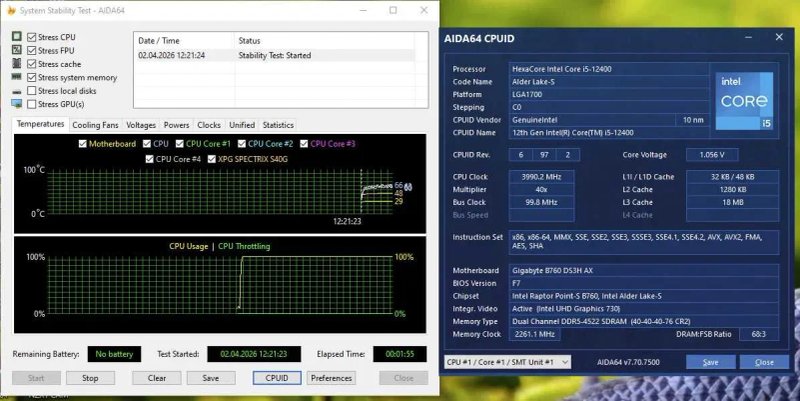This screenshot has height=401, width=800.
Task: Click the cache chip icon beside Stress cache
Action: 17,63
